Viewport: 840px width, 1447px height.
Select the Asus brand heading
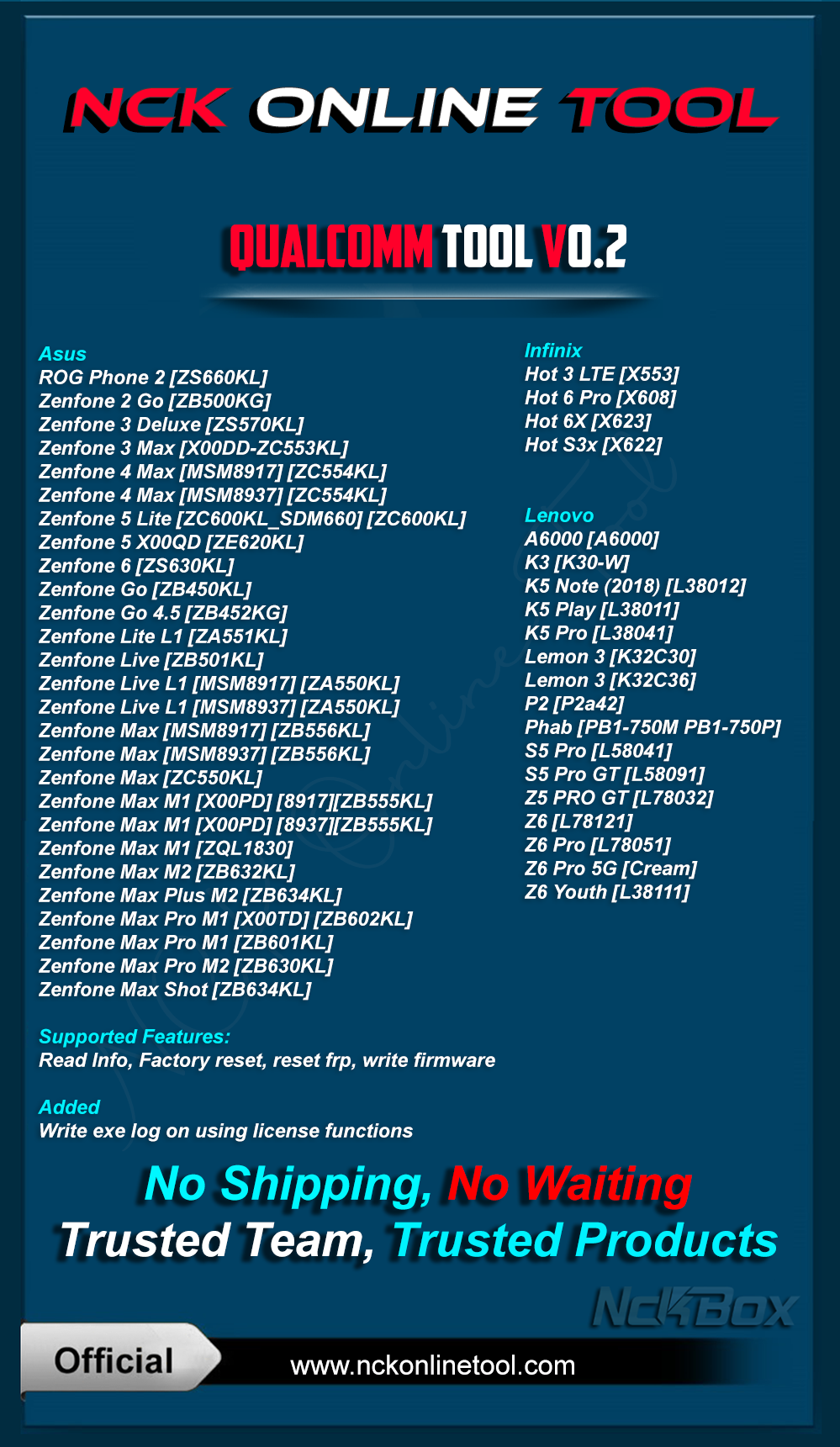click(x=62, y=354)
